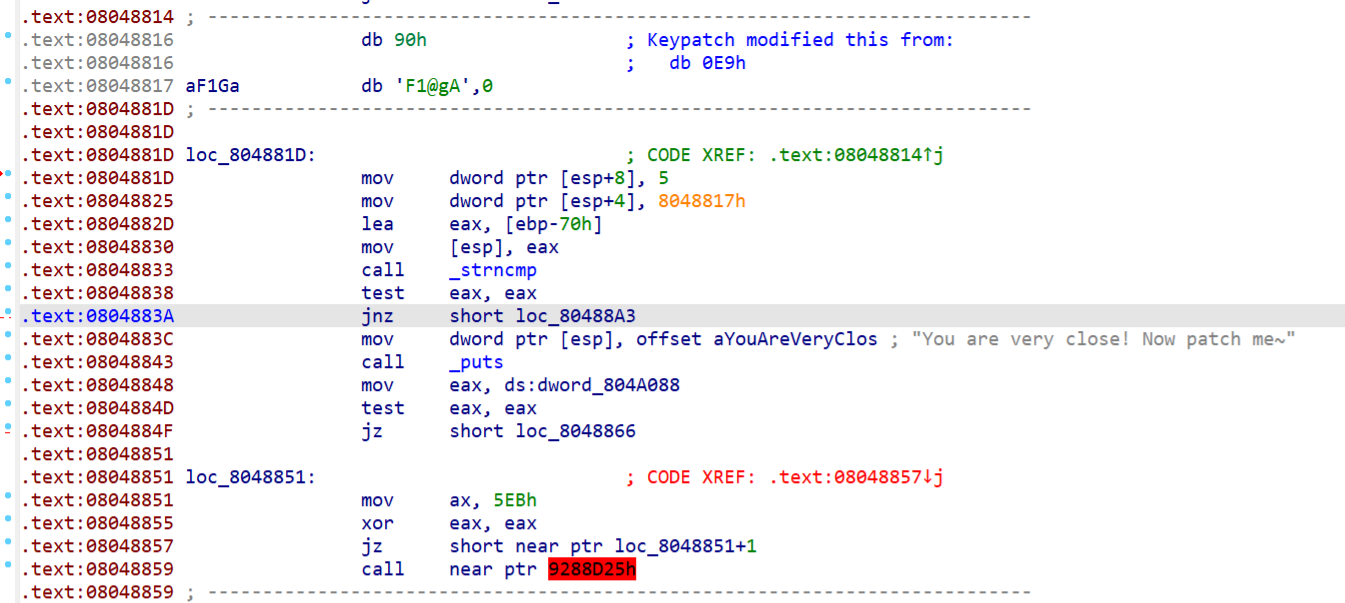
Task: Click the margin dot at jz loc_8048866 line
Action: click(x=9, y=428)
